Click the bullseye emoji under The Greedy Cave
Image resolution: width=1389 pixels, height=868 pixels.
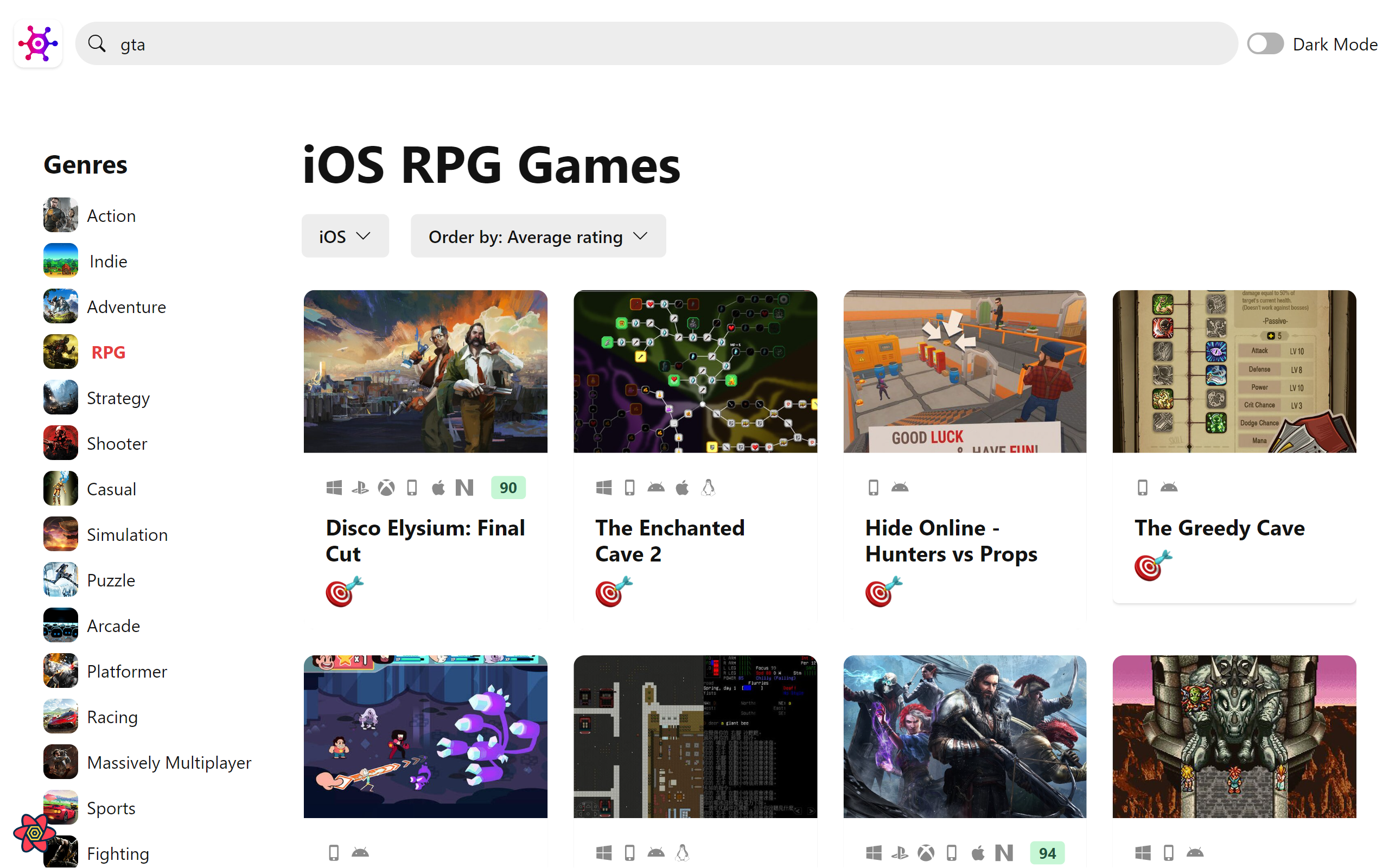pos(1153,565)
